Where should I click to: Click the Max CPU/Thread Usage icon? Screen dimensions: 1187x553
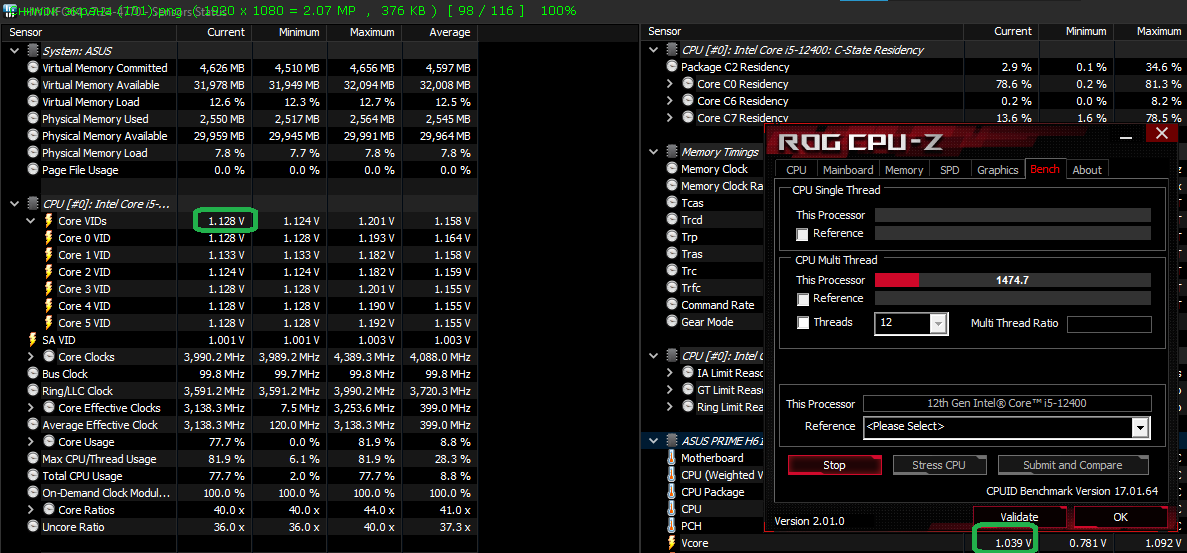[x=33, y=459]
